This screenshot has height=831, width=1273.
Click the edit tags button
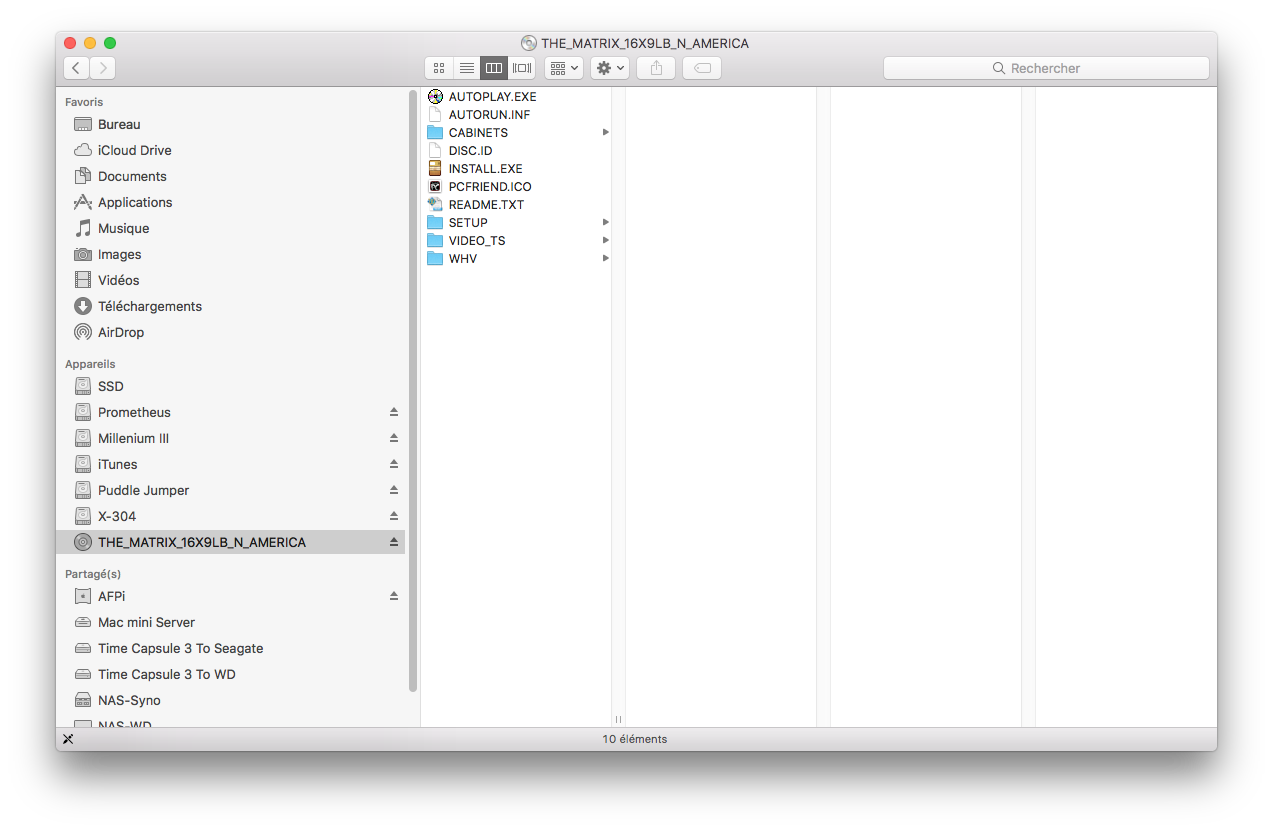[702, 68]
